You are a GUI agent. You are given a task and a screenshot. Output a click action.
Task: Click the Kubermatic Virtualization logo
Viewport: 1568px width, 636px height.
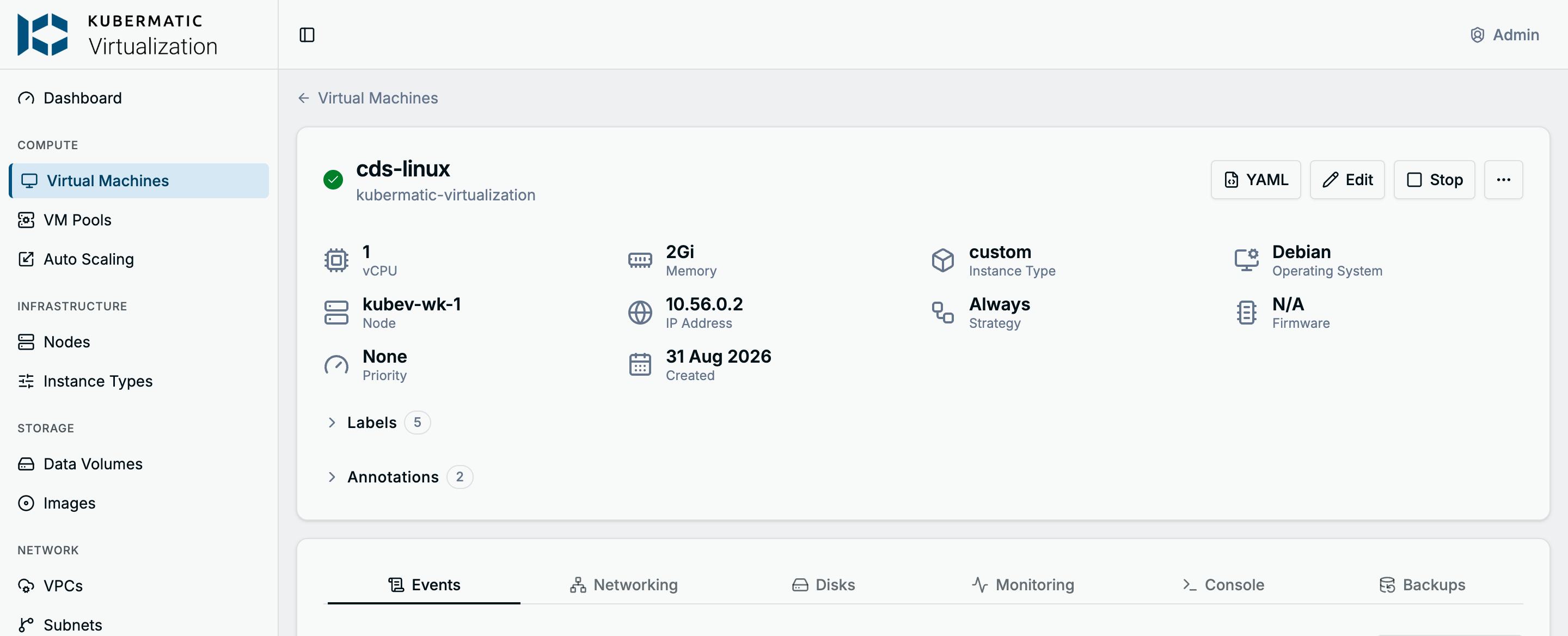(118, 35)
